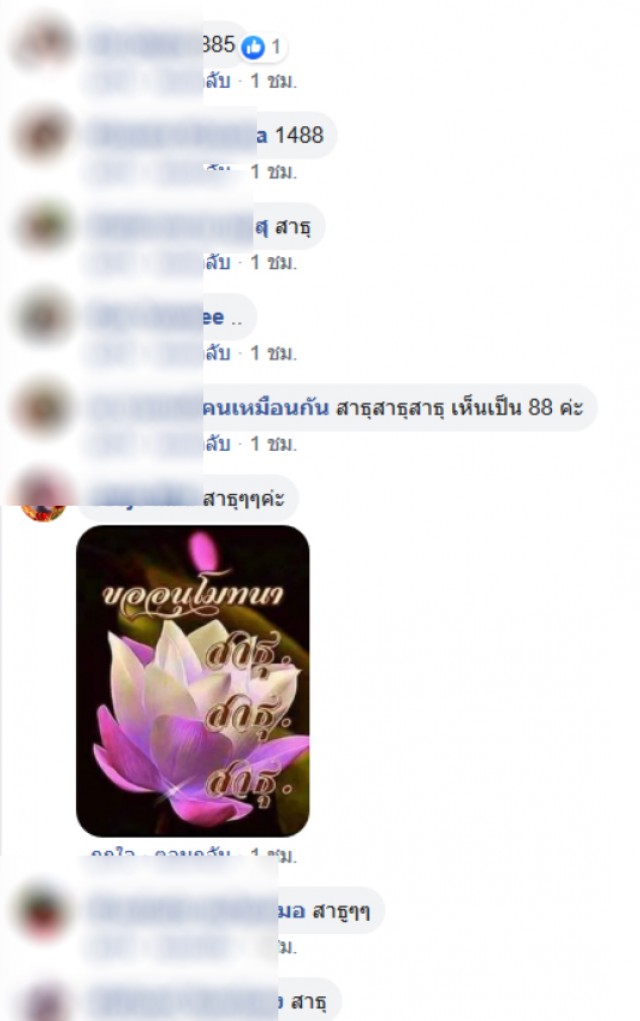Open the lotus flower 'ขออนุโมทนา' image
Viewport: 640px width, 1021px height.
tap(193, 680)
